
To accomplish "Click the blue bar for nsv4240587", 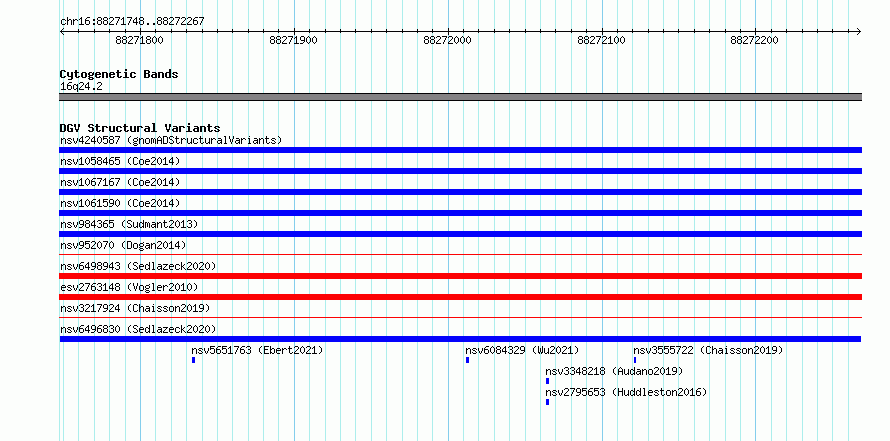I will (460, 150).
